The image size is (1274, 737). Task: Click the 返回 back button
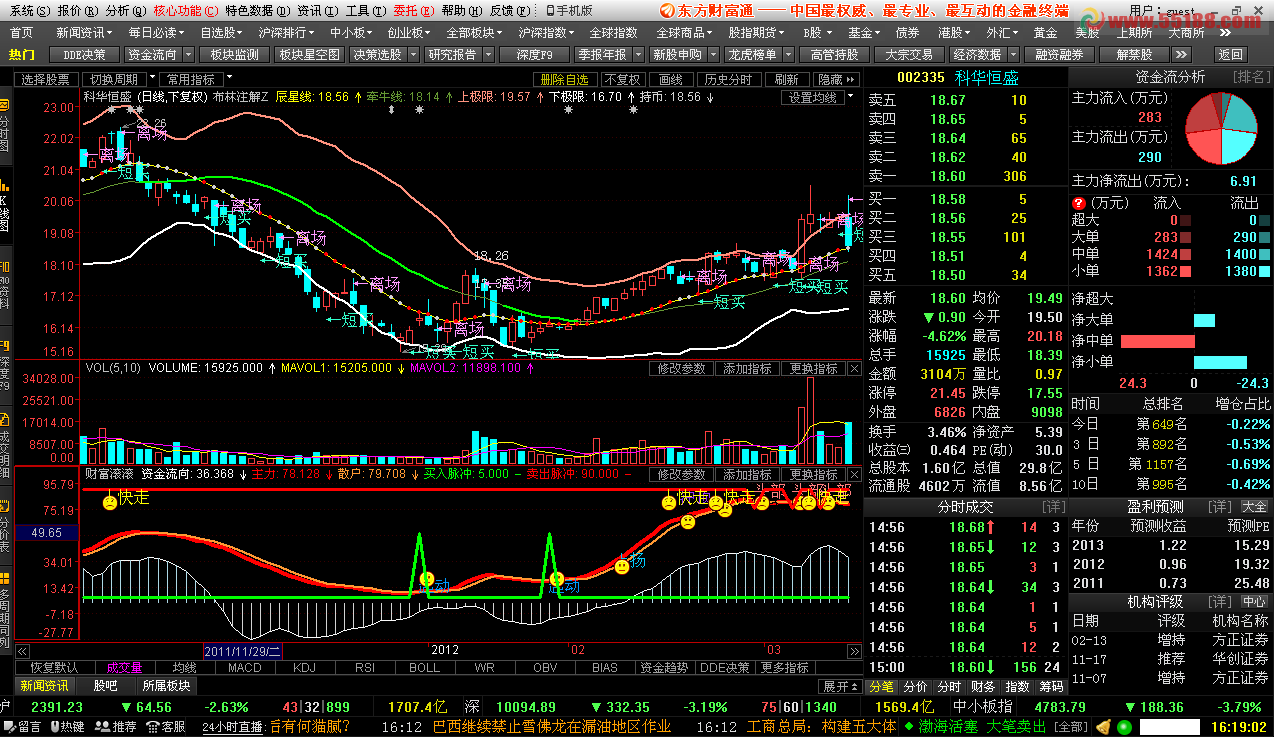(1231, 54)
